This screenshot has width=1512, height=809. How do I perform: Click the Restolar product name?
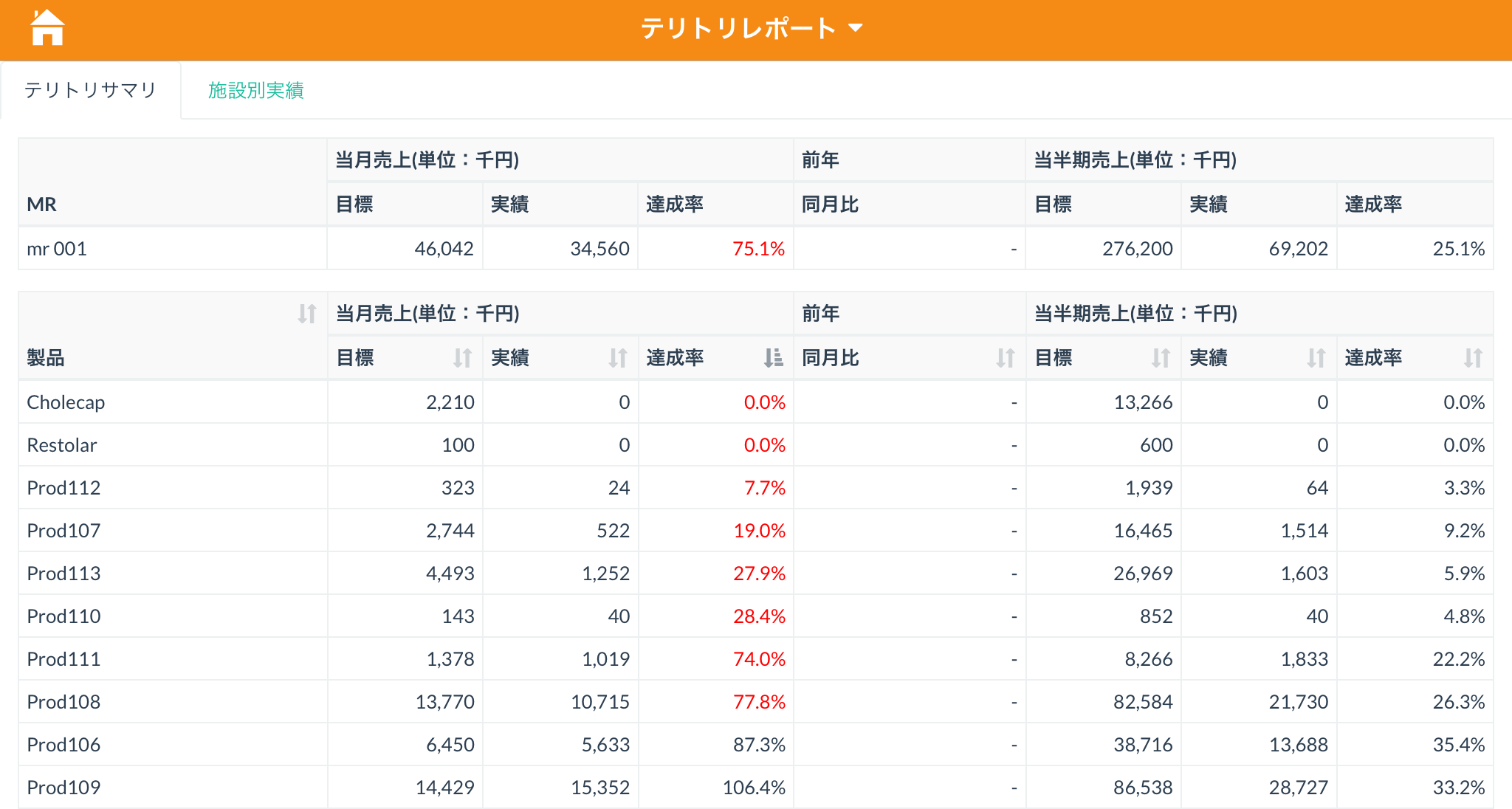tap(62, 445)
